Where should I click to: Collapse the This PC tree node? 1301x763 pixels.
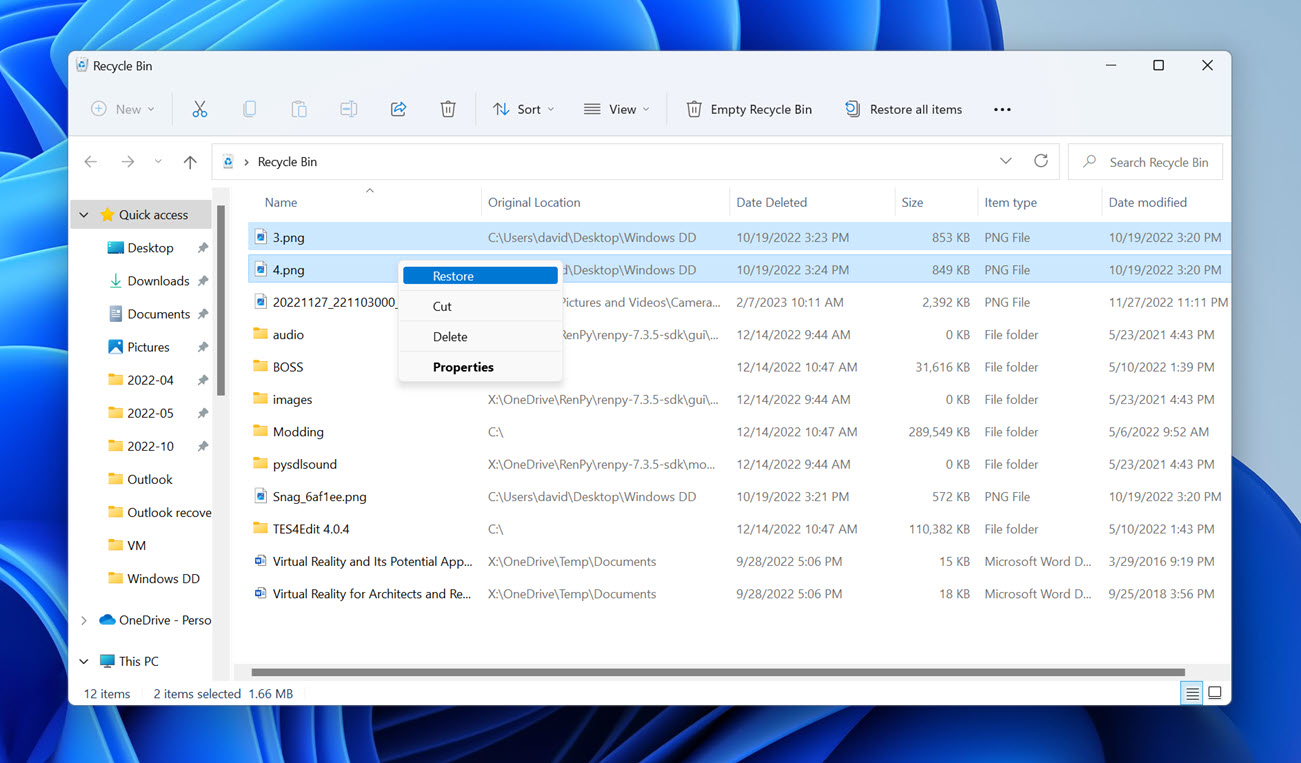coord(84,661)
